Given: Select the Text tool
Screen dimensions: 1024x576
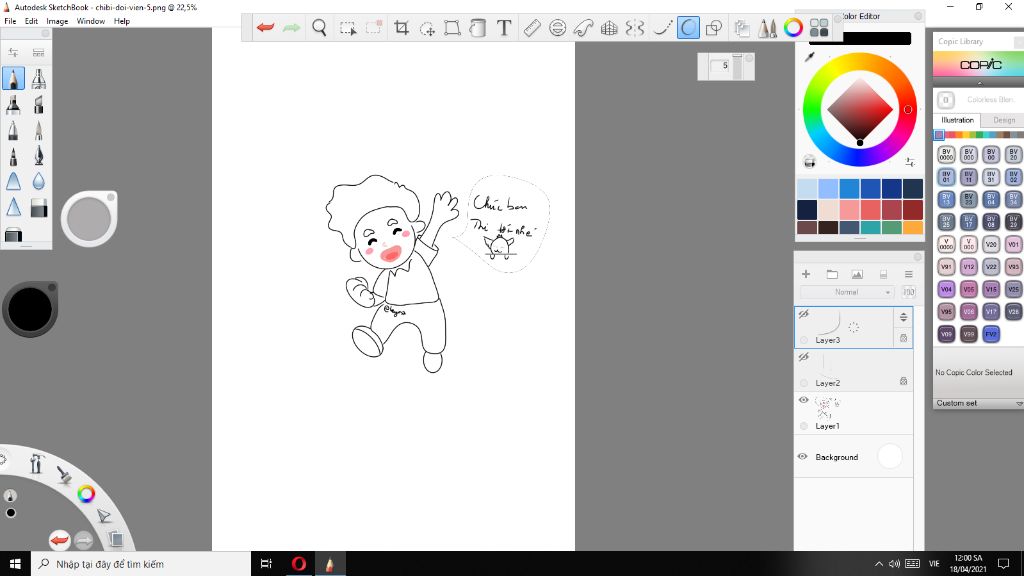Looking at the screenshot, I should point(504,27).
